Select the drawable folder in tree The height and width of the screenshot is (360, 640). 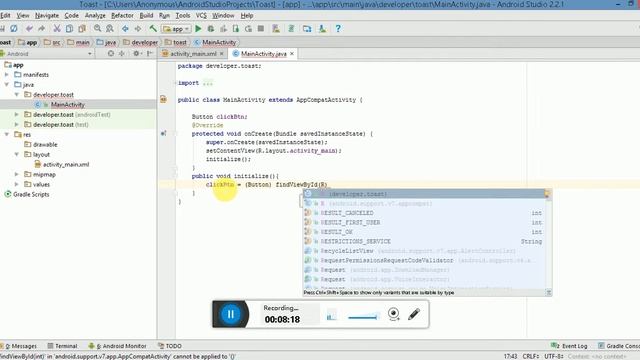[x=45, y=144]
